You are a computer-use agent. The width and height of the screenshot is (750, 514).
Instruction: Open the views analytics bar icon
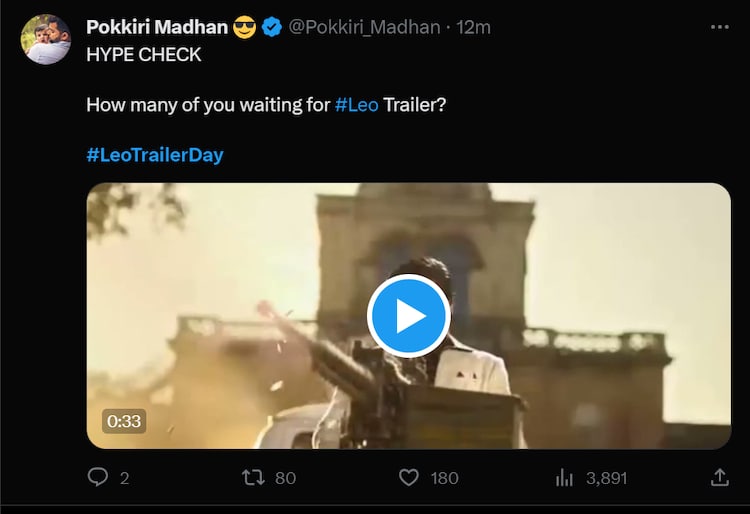[x=564, y=478]
